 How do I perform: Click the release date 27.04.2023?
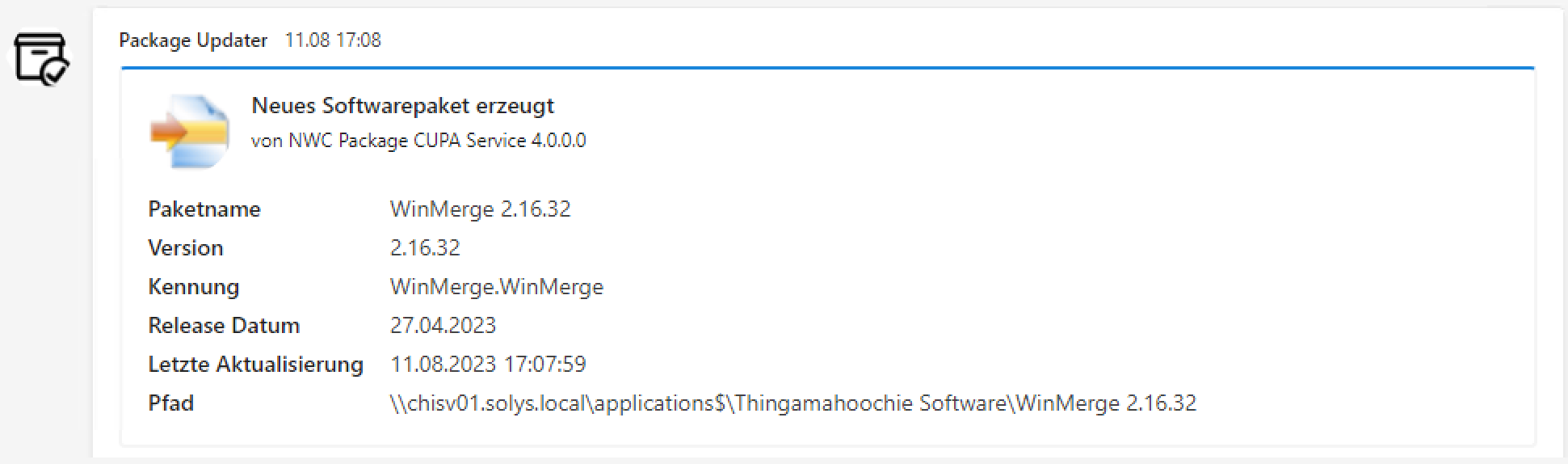[443, 326]
